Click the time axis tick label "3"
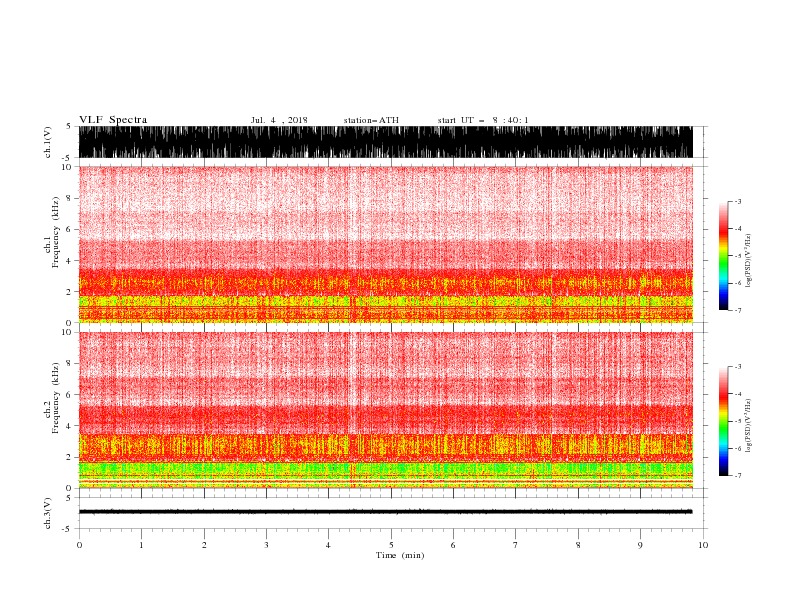This screenshot has width=792, height=612. point(266,545)
